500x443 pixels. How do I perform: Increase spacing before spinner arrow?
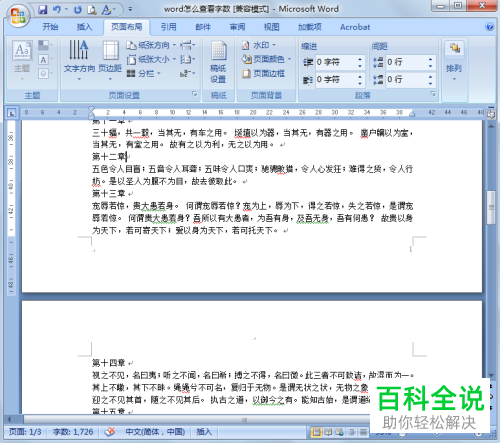pyautogui.click(x=431, y=59)
